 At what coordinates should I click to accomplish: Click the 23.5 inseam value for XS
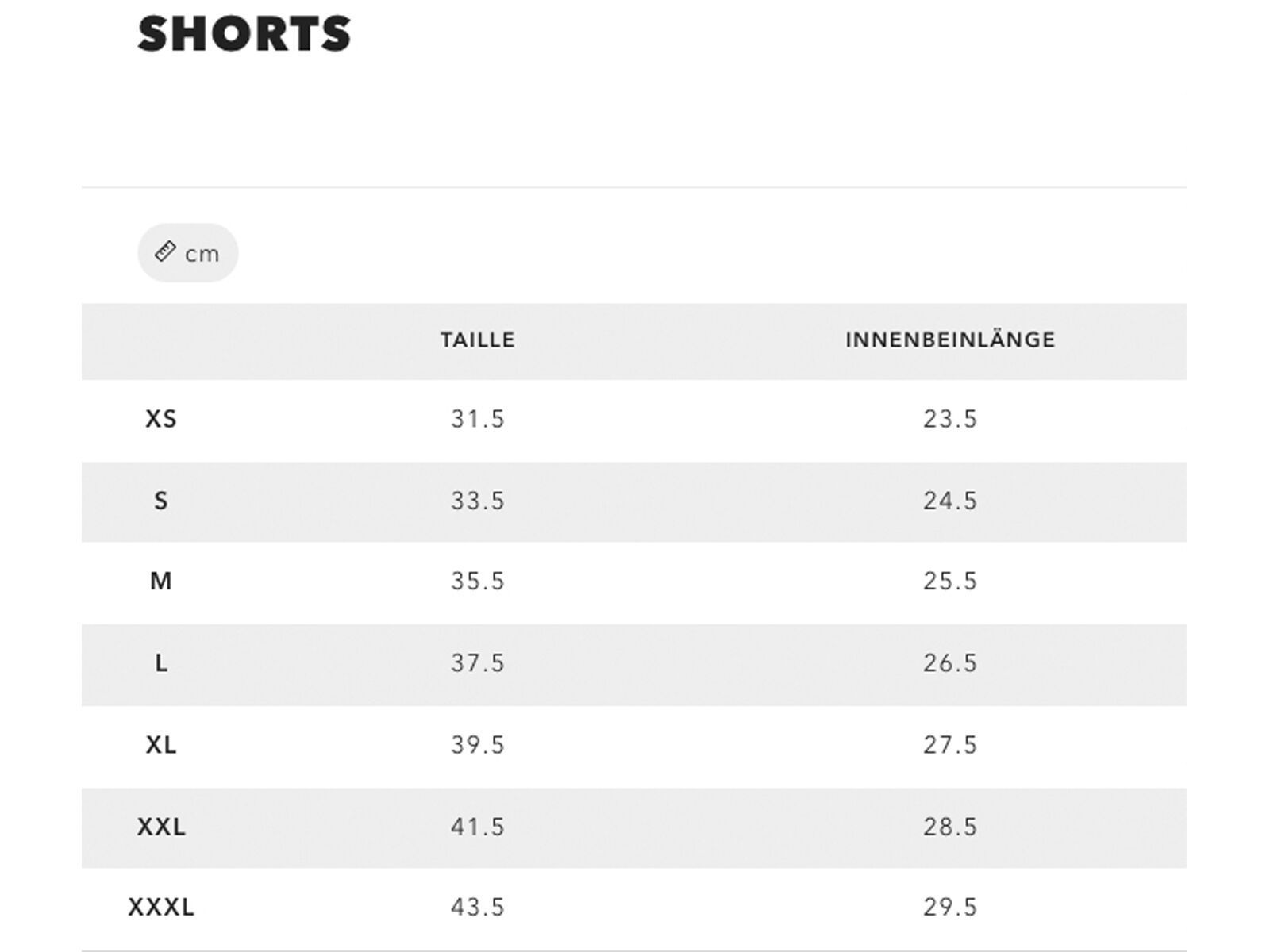pyautogui.click(x=949, y=419)
